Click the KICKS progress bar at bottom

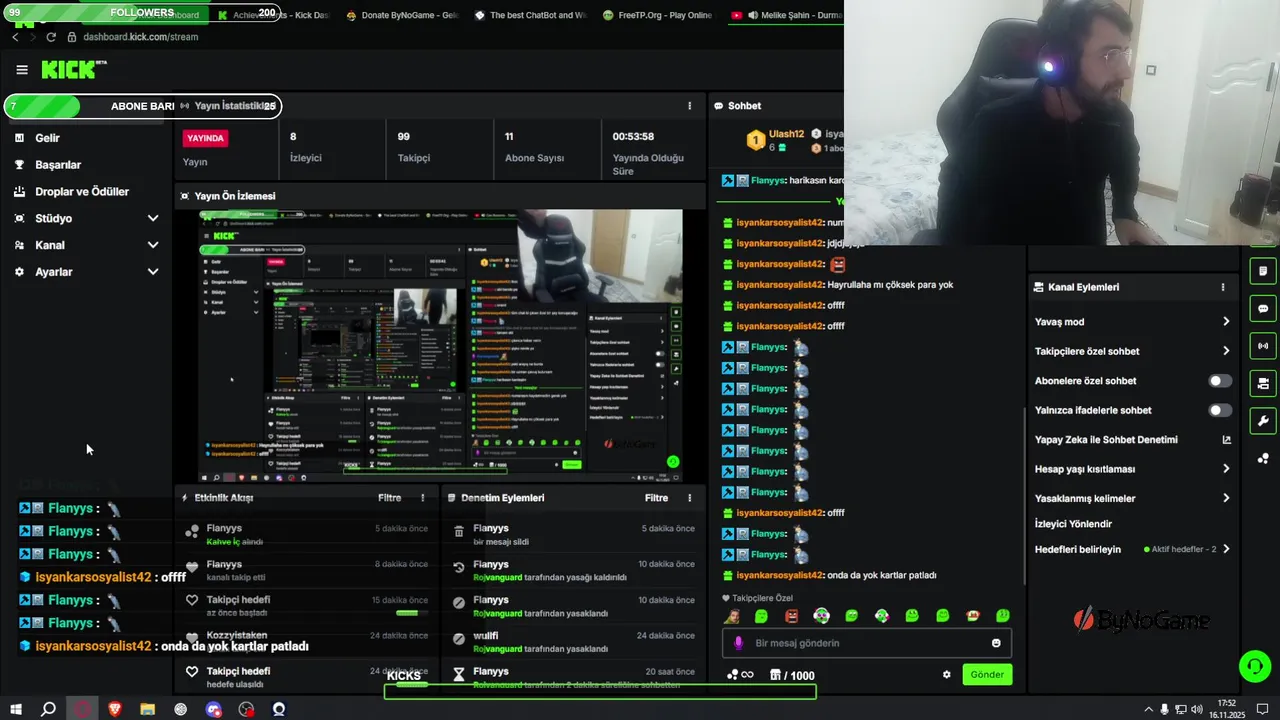point(600,690)
